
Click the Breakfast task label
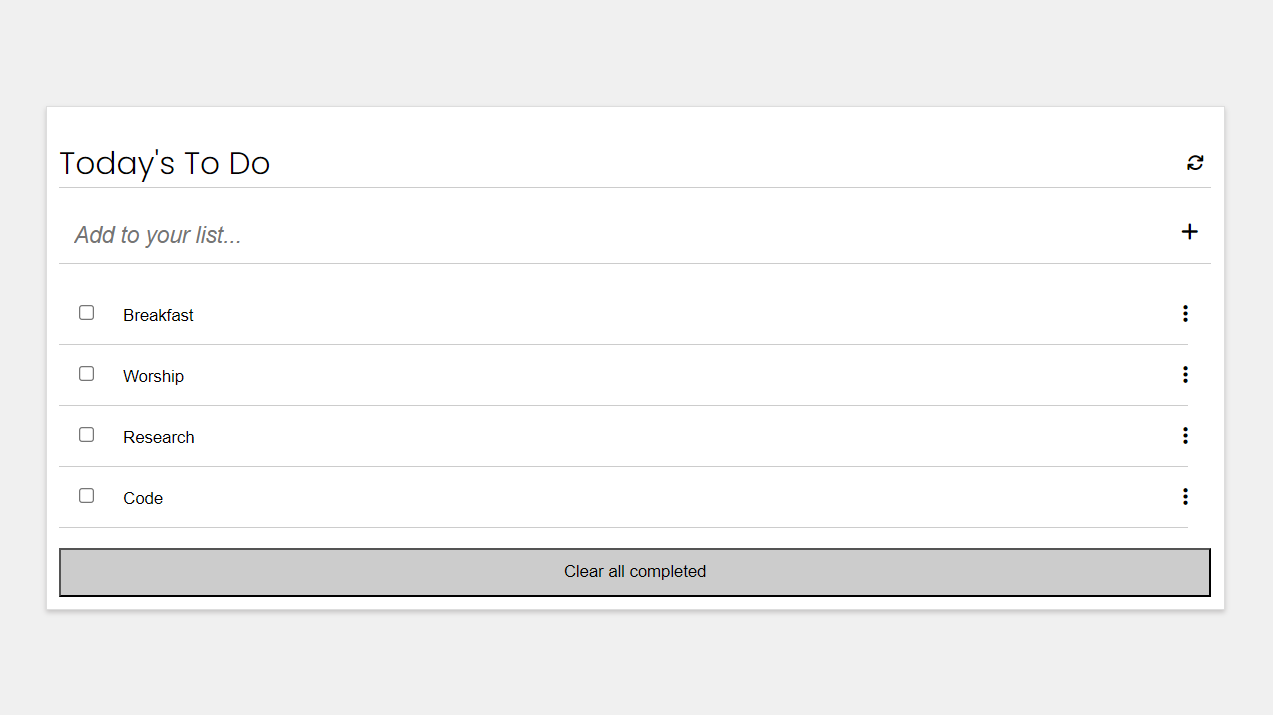tap(158, 315)
